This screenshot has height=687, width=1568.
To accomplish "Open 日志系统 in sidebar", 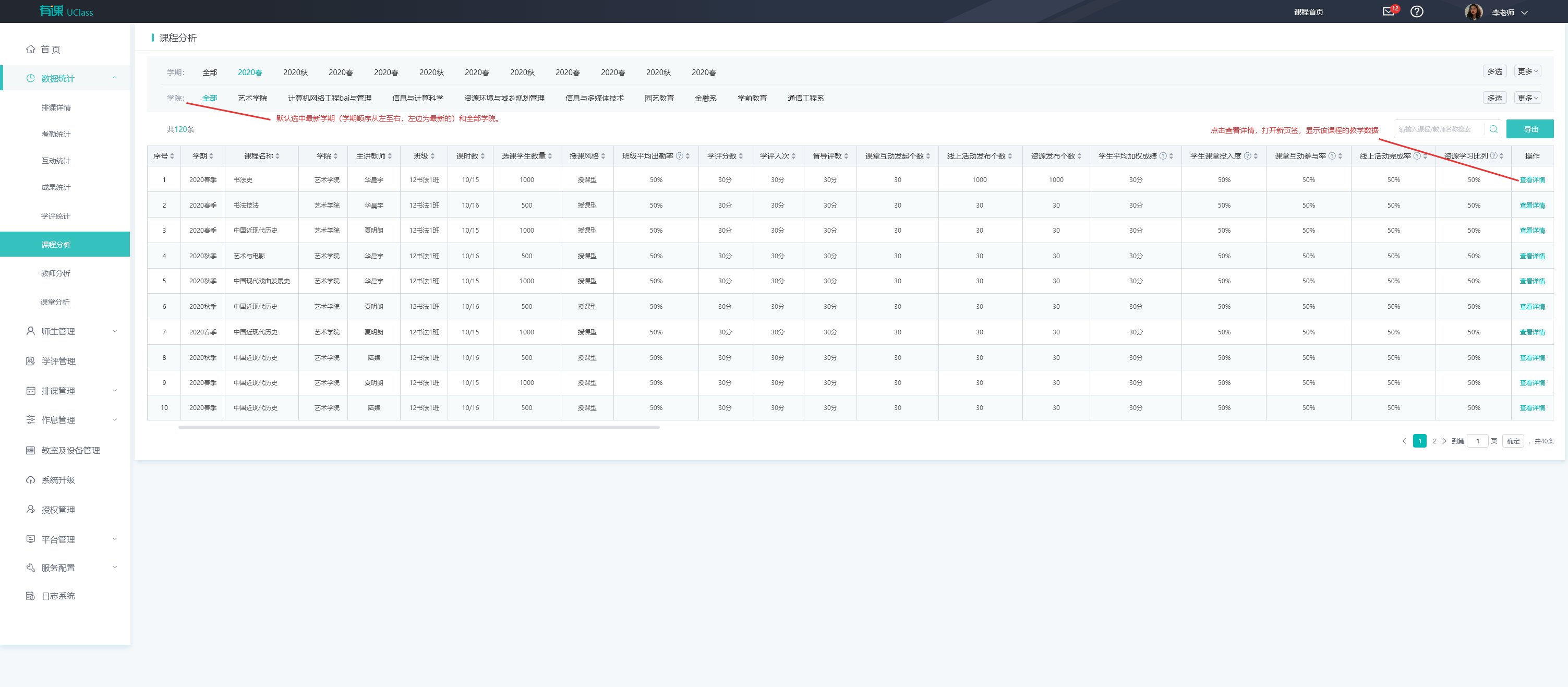I will click(x=58, y=596).
